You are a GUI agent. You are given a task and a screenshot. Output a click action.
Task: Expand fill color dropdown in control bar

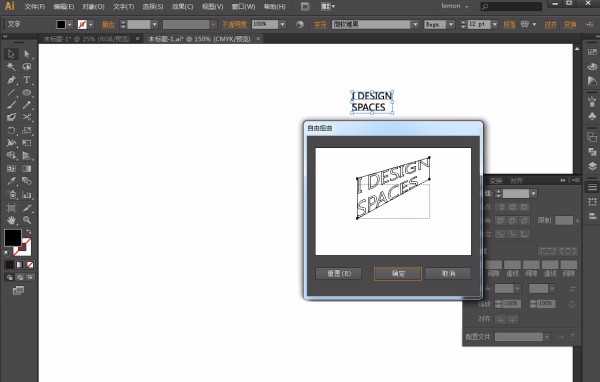point(70,24)
